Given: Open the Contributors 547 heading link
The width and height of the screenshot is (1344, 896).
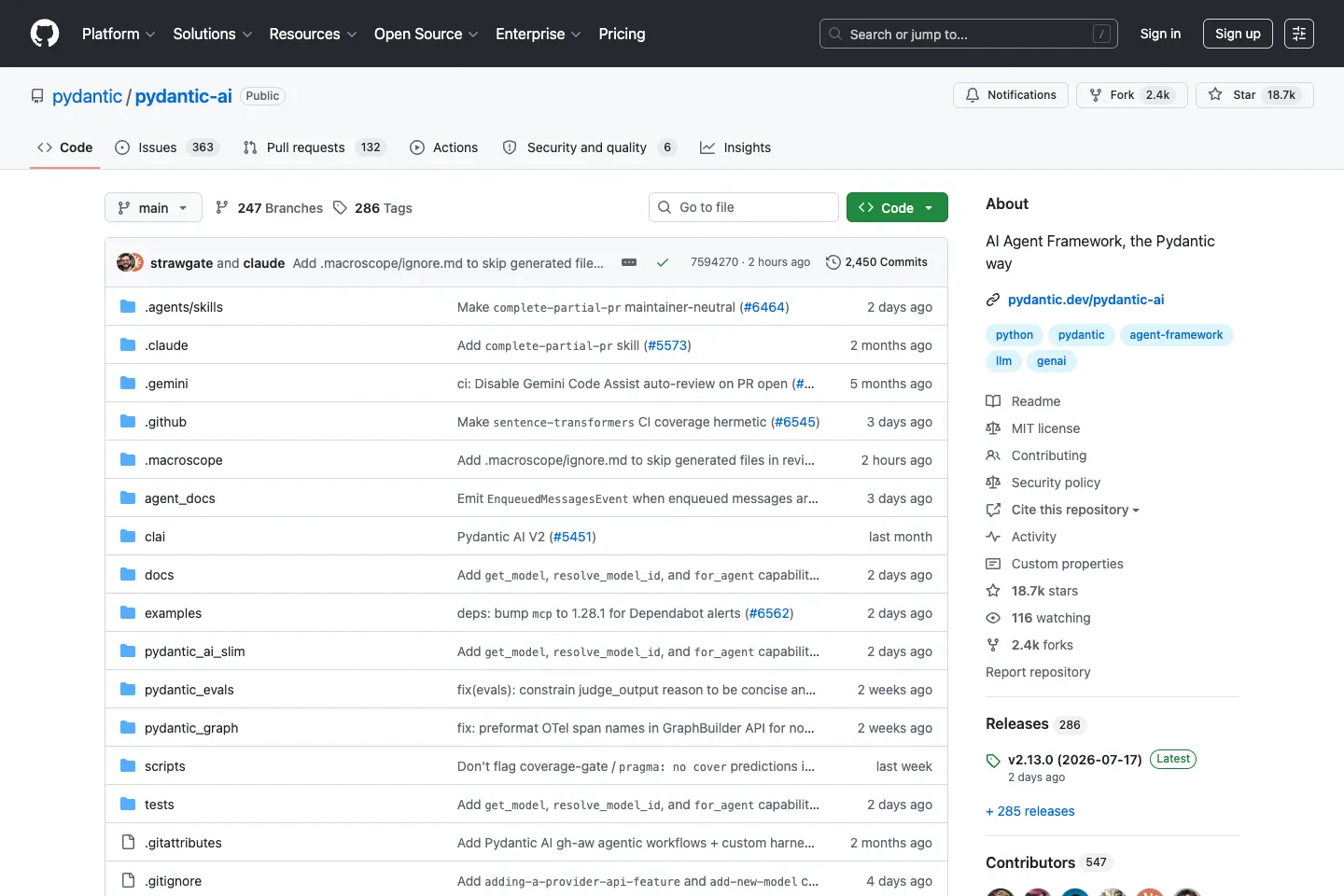Looking at the screenshot, I should point(1049,862).
